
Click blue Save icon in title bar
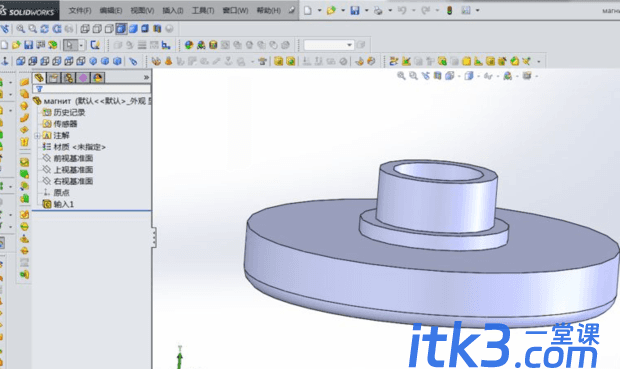click(x=355, y=11)
